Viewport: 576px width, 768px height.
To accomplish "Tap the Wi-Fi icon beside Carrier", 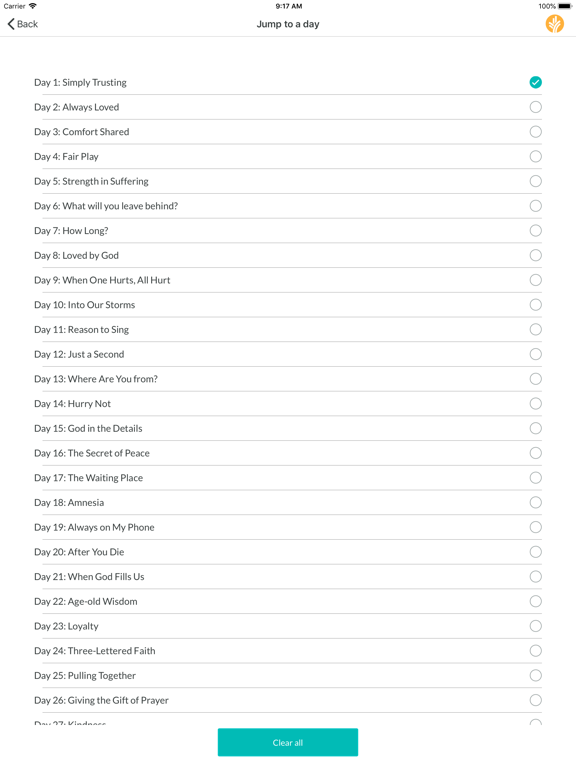I will (x=33, y=6).
